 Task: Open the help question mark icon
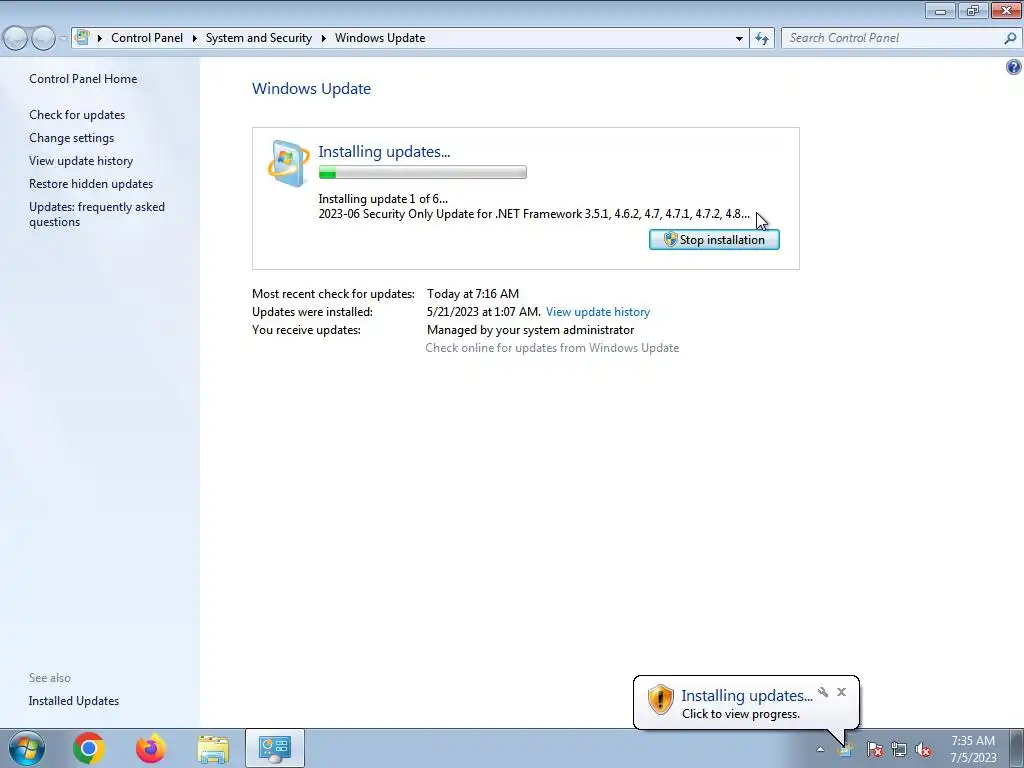coord(1014,67)
